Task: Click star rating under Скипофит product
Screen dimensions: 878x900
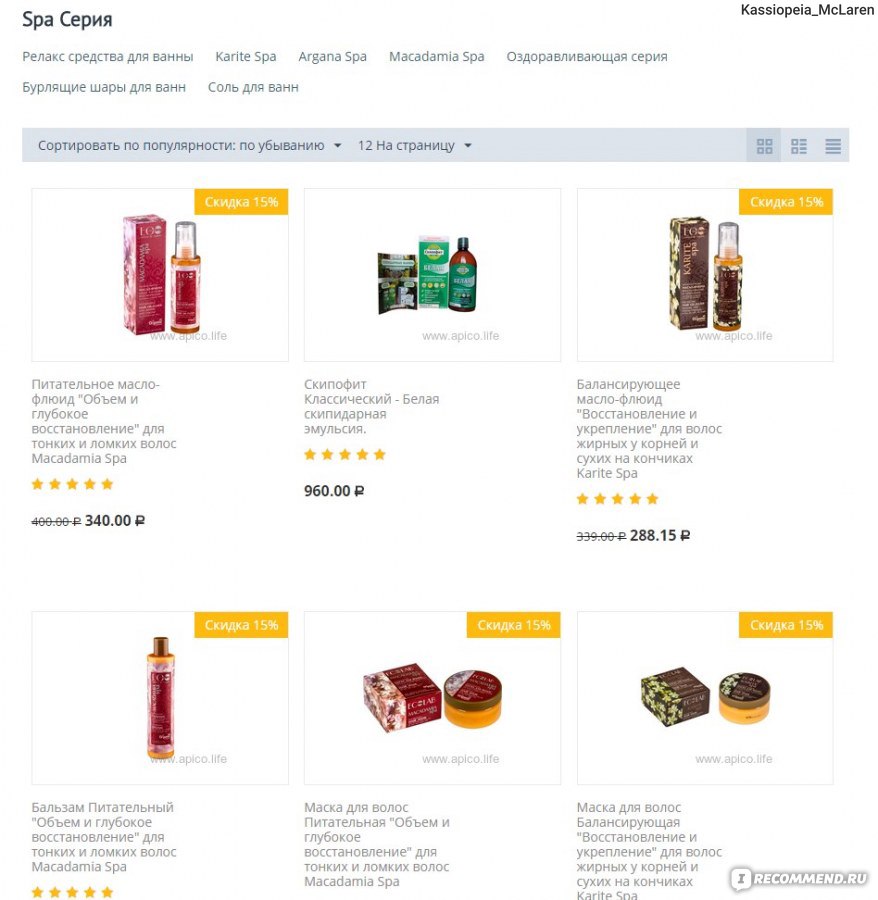Action: pos(344,455)
